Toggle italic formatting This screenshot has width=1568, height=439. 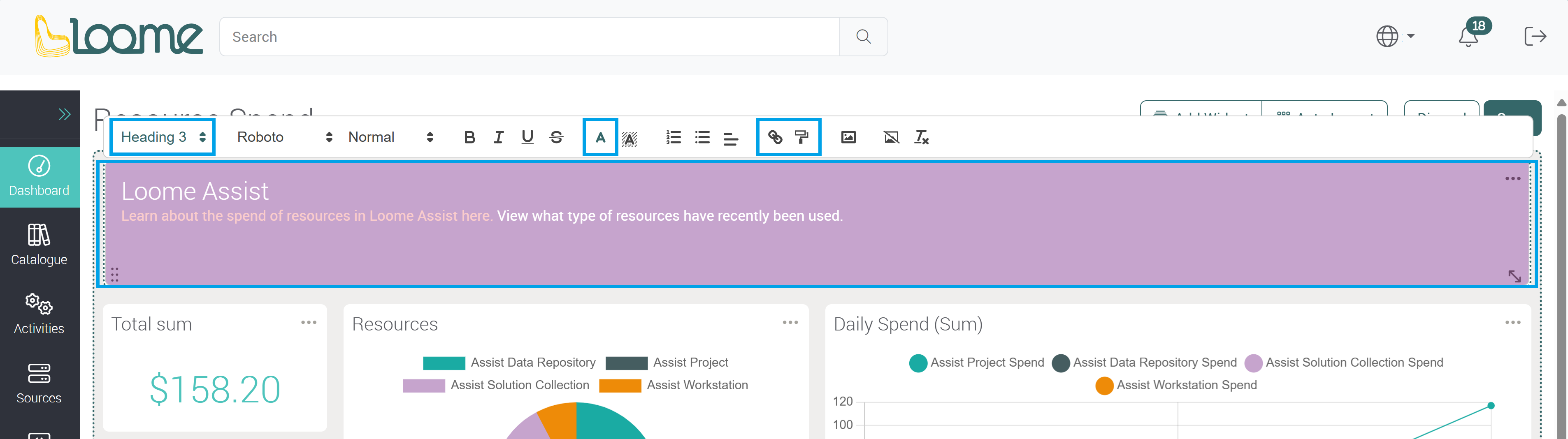(x=499, y=137)
